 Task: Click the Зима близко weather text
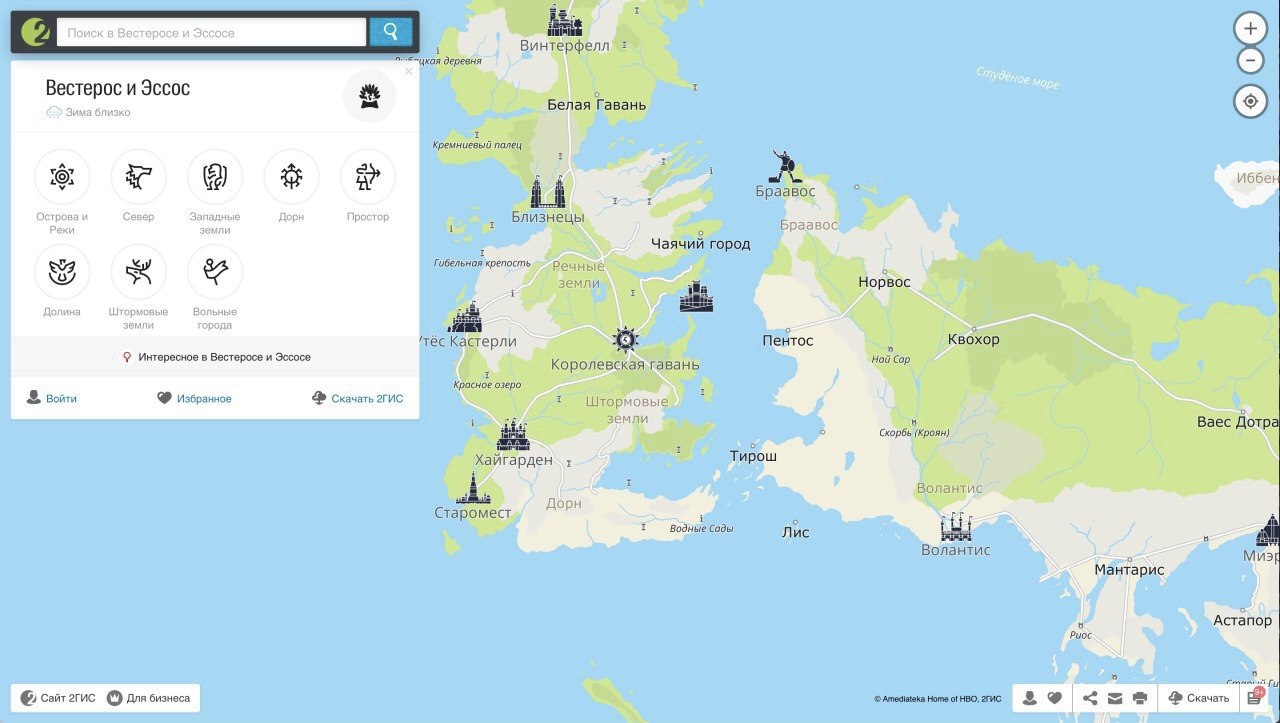point(98,113)
